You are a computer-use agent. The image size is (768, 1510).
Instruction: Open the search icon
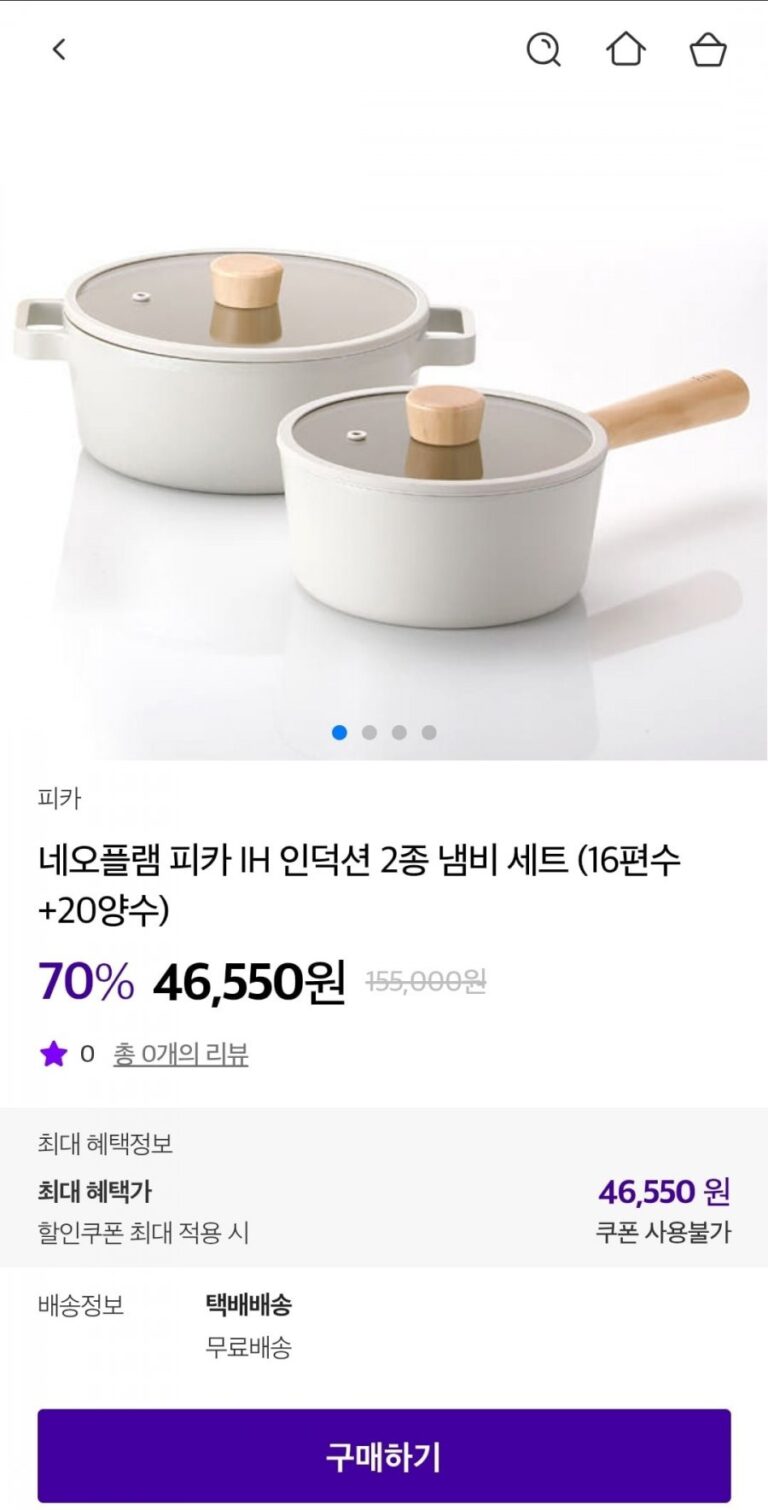click(x=543, y=49)
